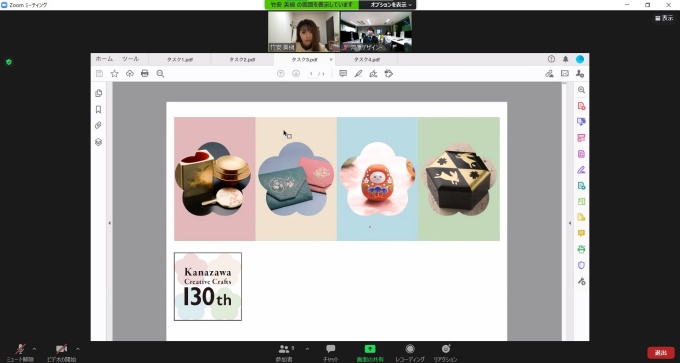Open the Zoom chat panel
This screenshot has width=680, height=363.
click(x=330, y=352)
